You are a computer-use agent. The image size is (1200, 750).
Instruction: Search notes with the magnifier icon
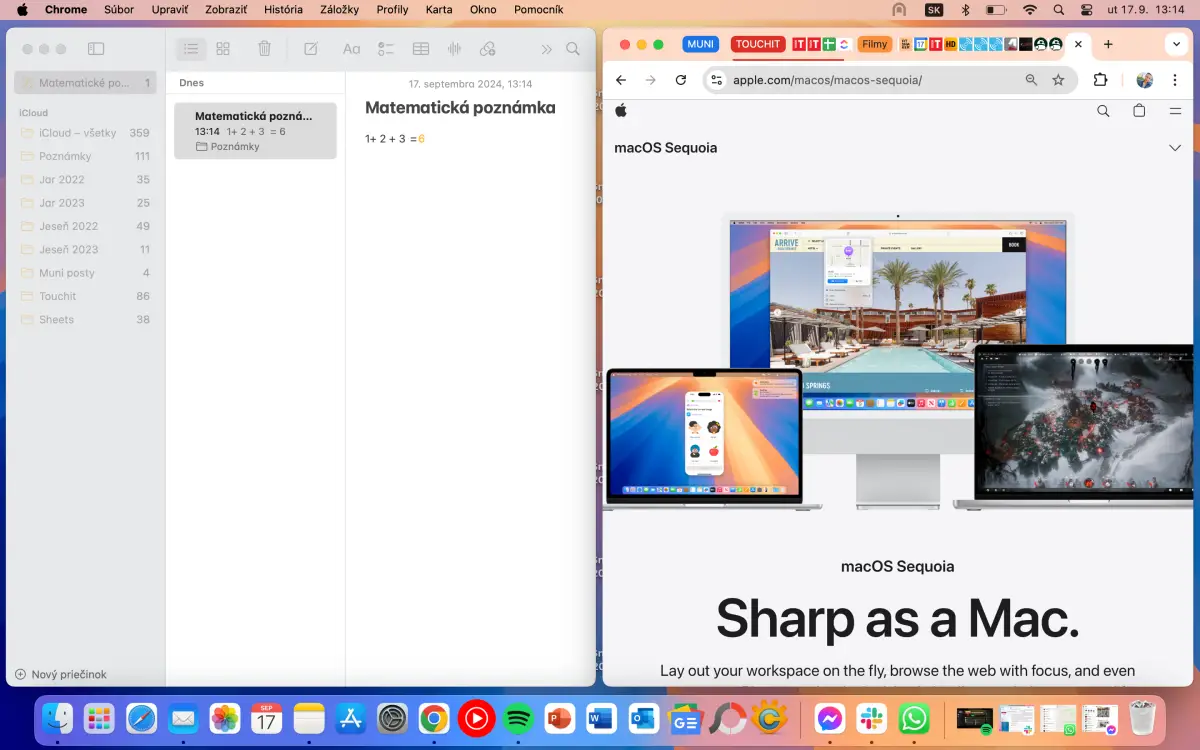[573, 49]
